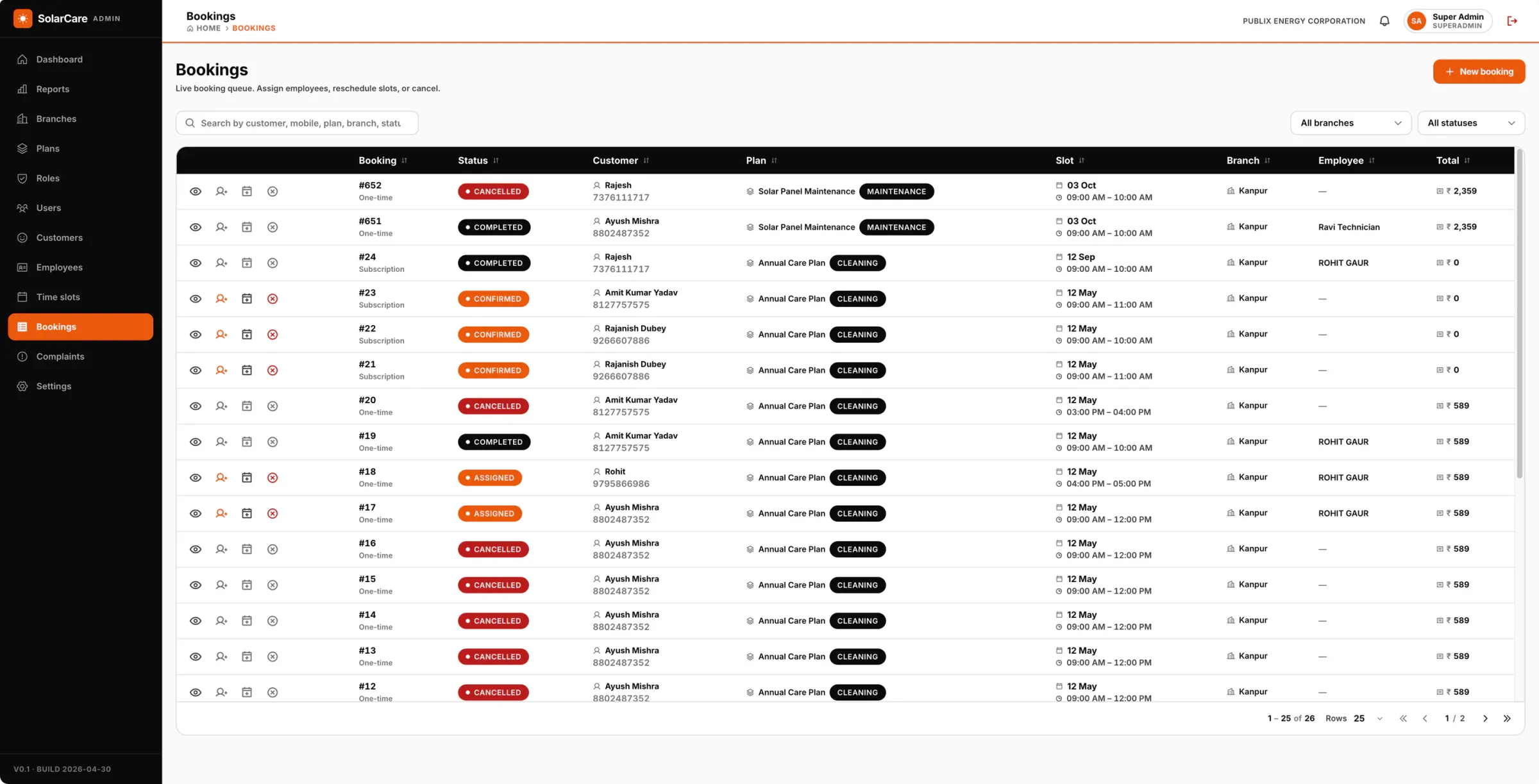Cancel booking #18 using X icon
The image size is (1539, 784).
[x=273, y=478]
